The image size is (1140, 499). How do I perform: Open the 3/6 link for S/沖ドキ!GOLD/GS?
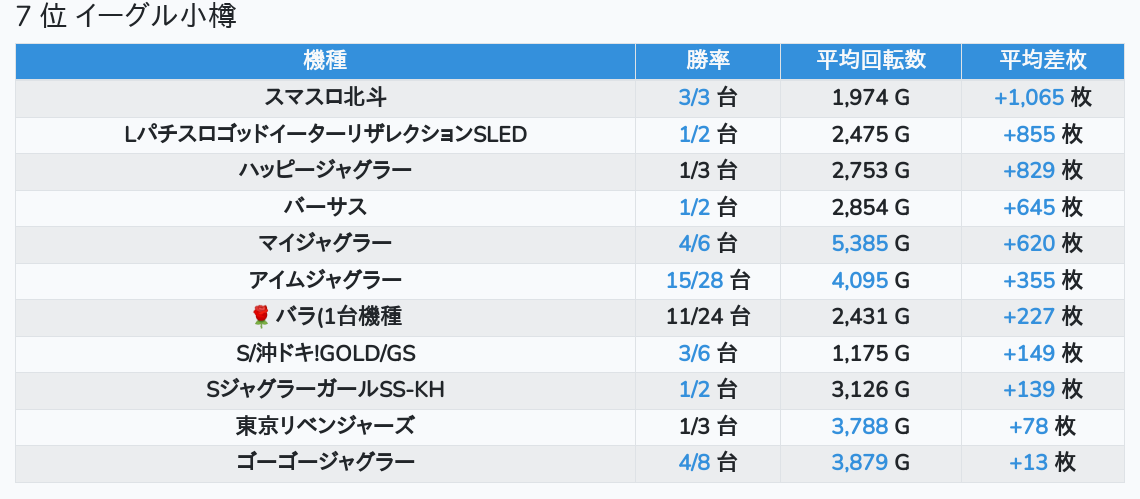pos(693,353)
